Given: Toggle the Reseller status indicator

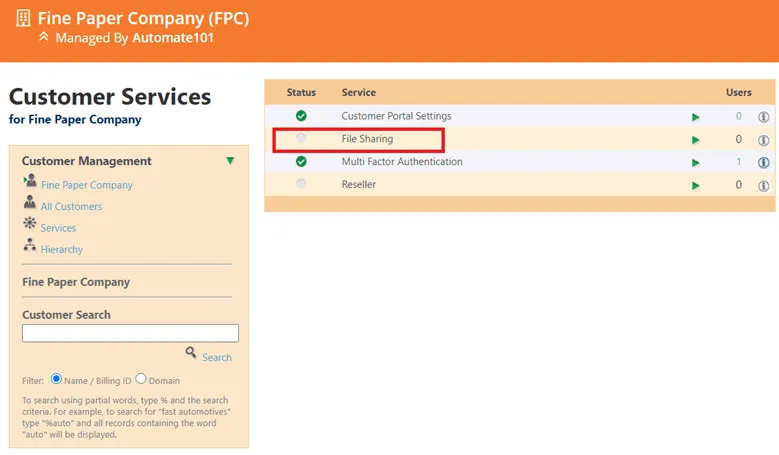Looking at the screenshot, I should [301, 184].
